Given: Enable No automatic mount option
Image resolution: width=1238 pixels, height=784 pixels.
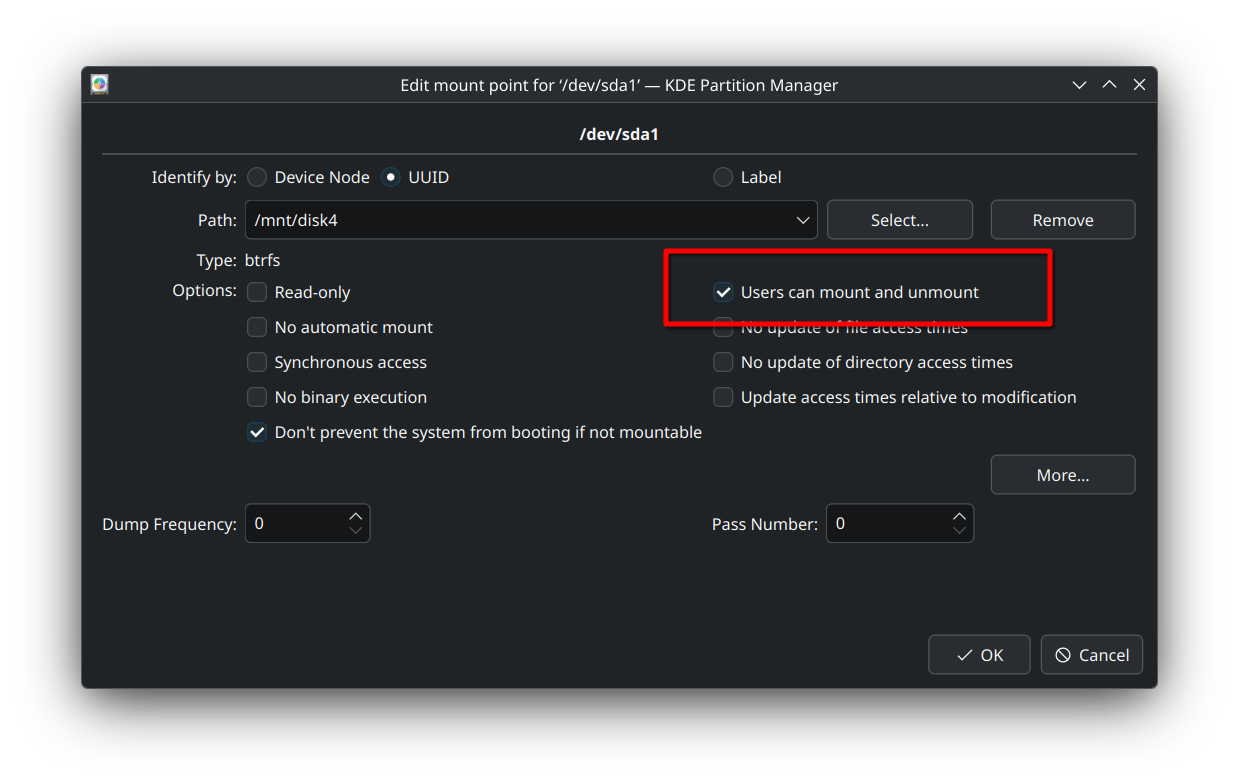Looking at the screenshot, I should 257,327.
